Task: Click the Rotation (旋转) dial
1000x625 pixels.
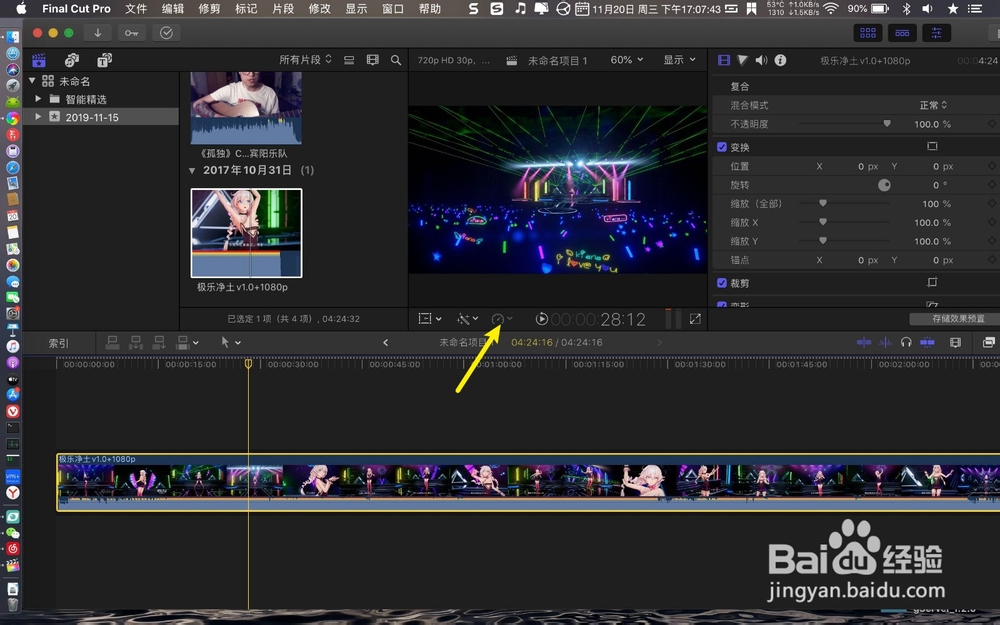Action: coord(884,185)
